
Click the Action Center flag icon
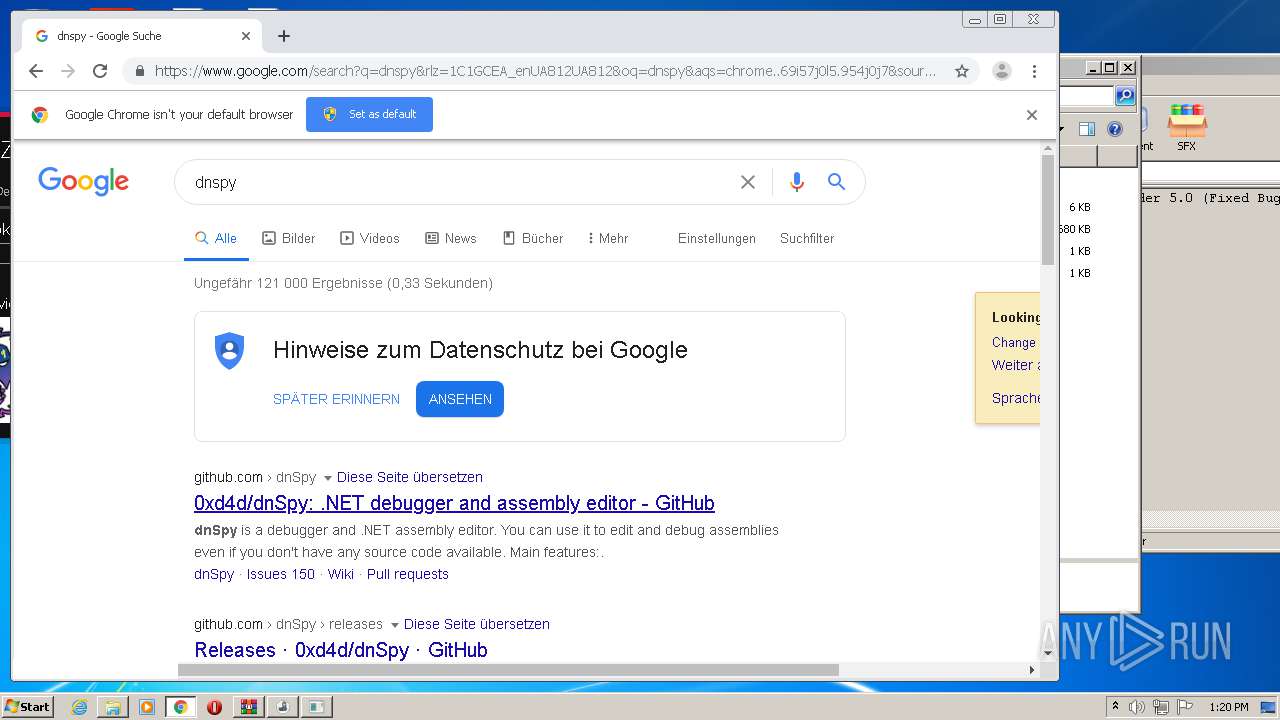(1186, 707)
